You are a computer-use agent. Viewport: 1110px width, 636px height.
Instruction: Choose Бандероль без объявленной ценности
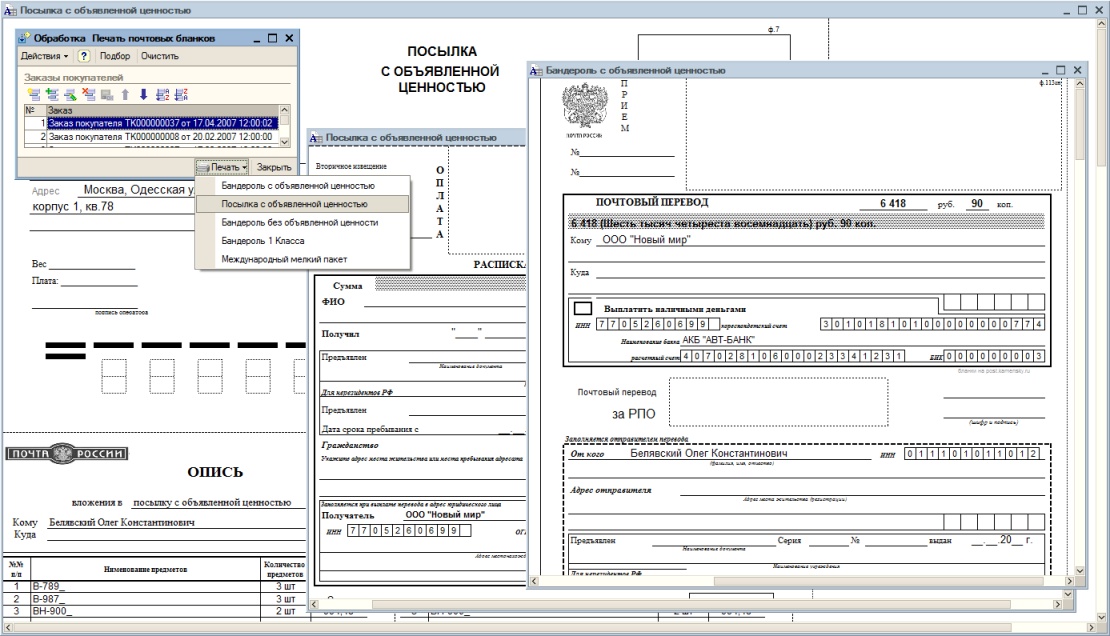point(299,222)
